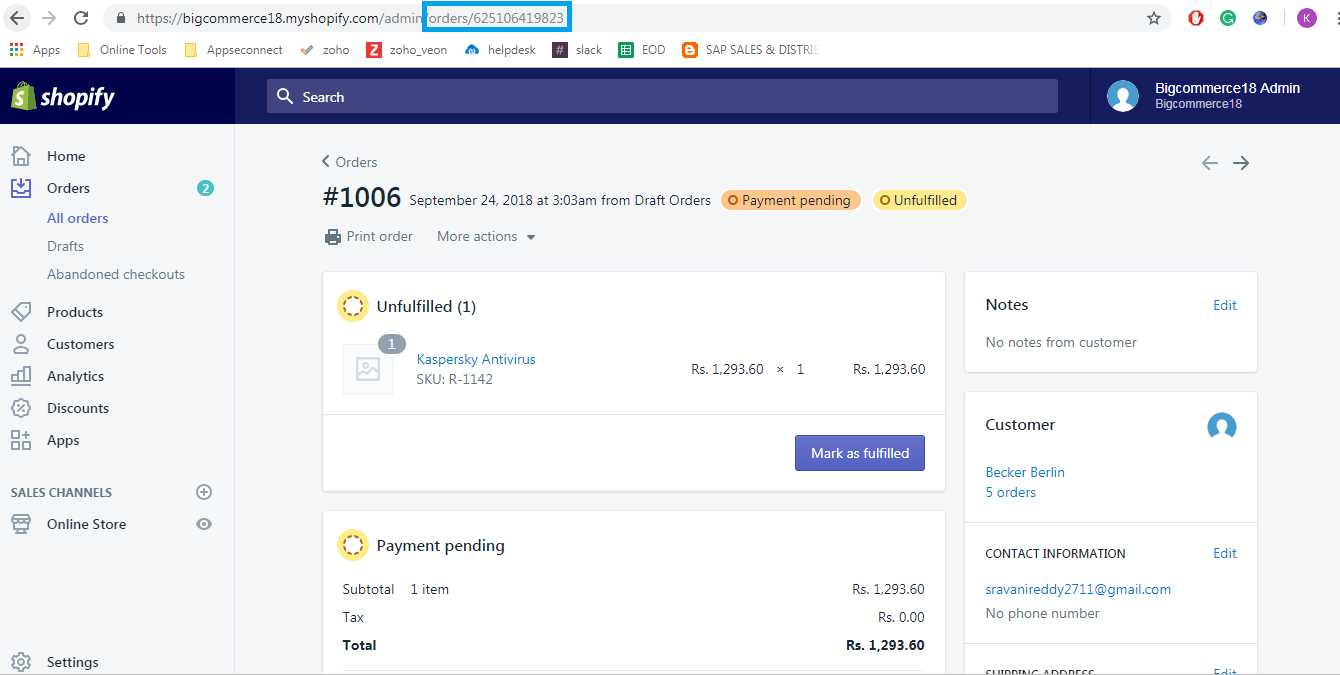Open the zoho bookmark
1340x675 pixels.
coord(324,49)
